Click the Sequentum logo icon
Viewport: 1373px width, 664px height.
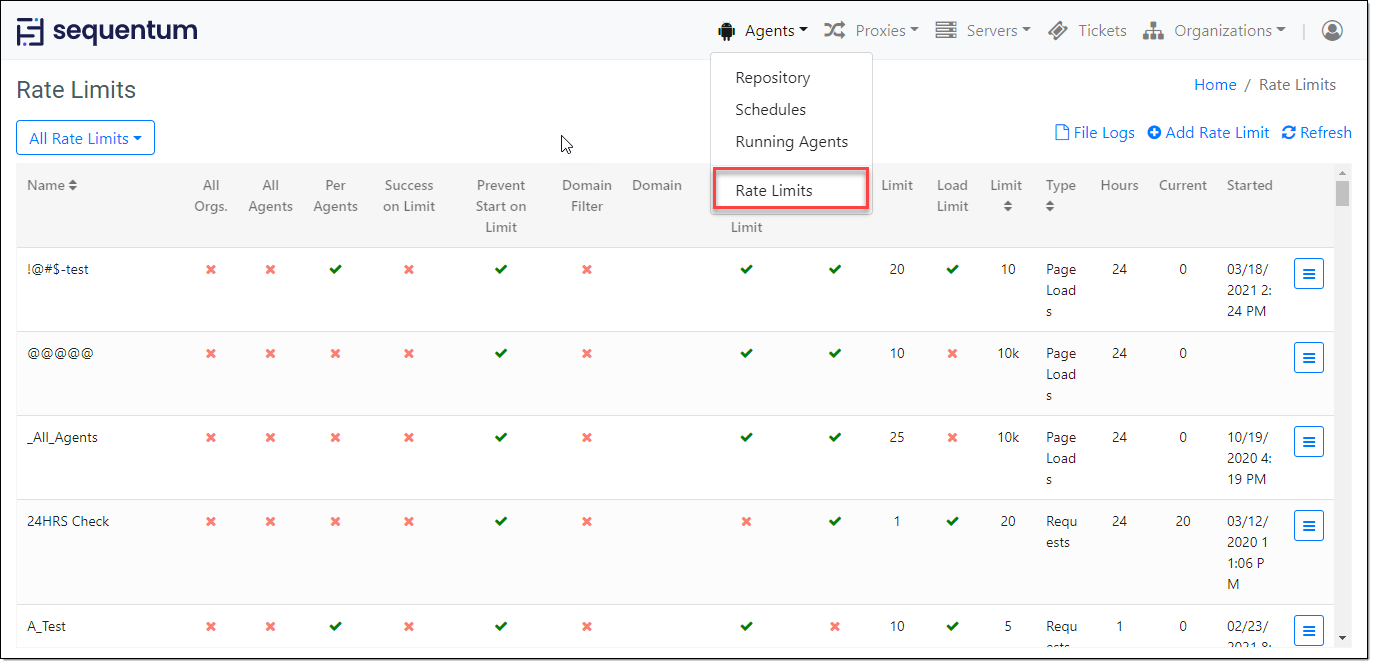(31, 31)
